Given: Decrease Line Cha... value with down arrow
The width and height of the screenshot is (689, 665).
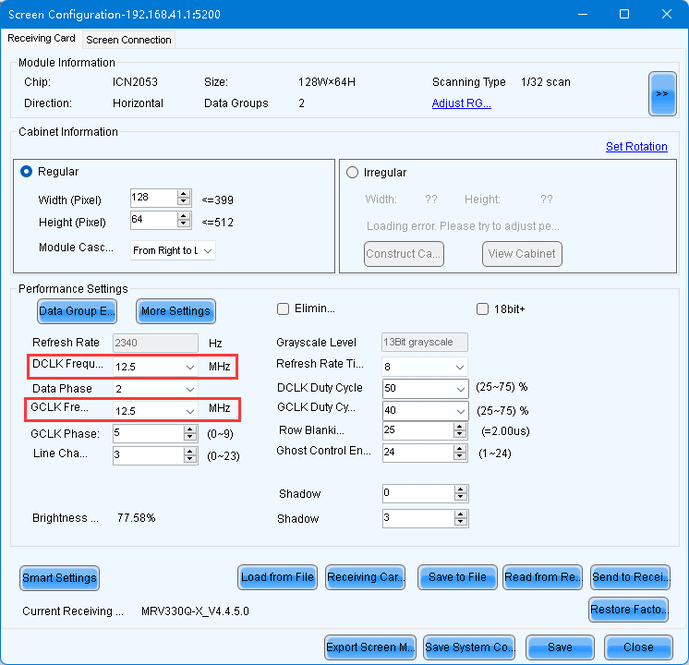Looking at the screenshot, I should pyautogui.click(x=190, y=459).
